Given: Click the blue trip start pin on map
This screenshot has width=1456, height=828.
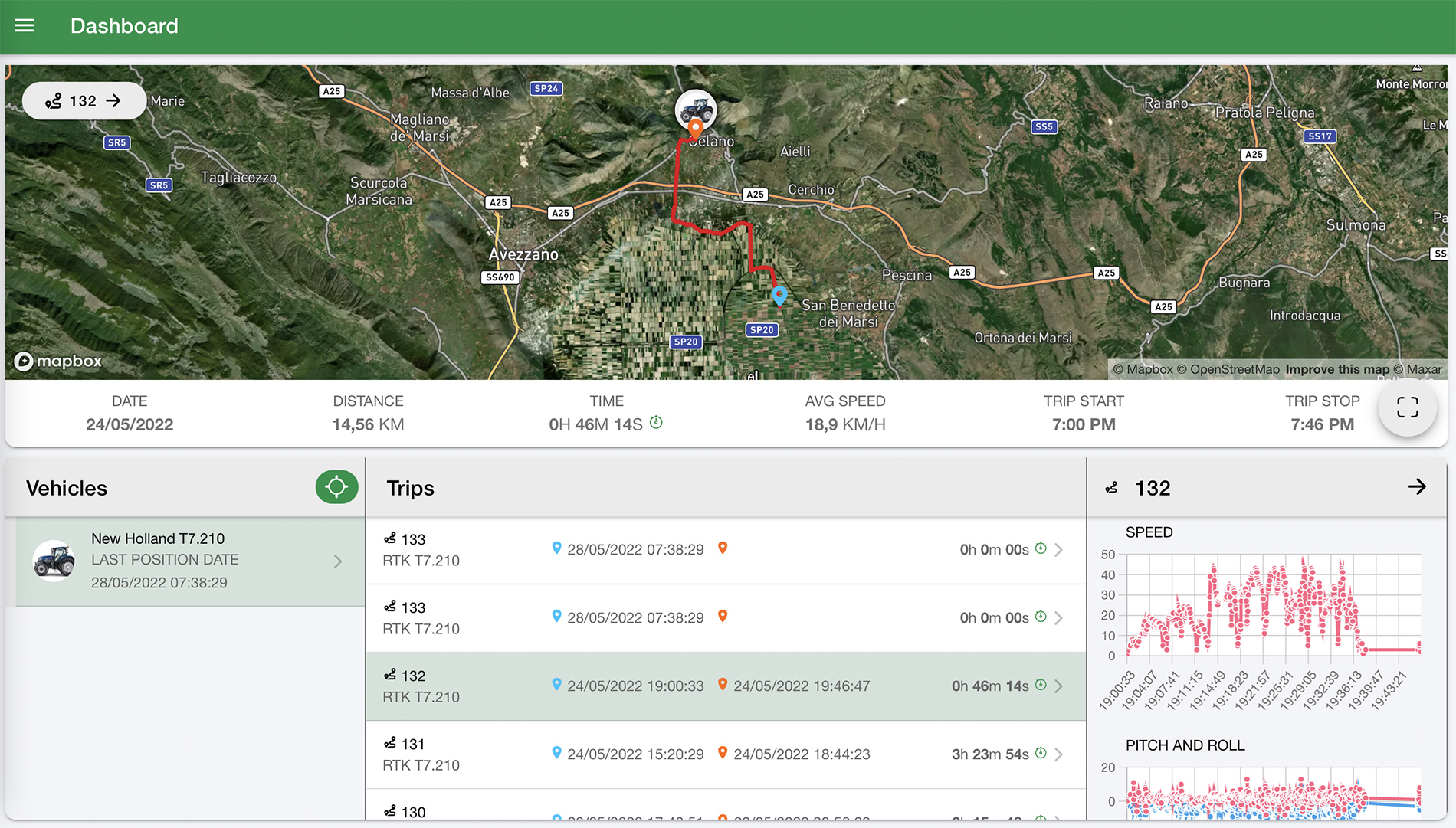Looking at the screenshot, I should pyautogui.click(x=779, y=296).
